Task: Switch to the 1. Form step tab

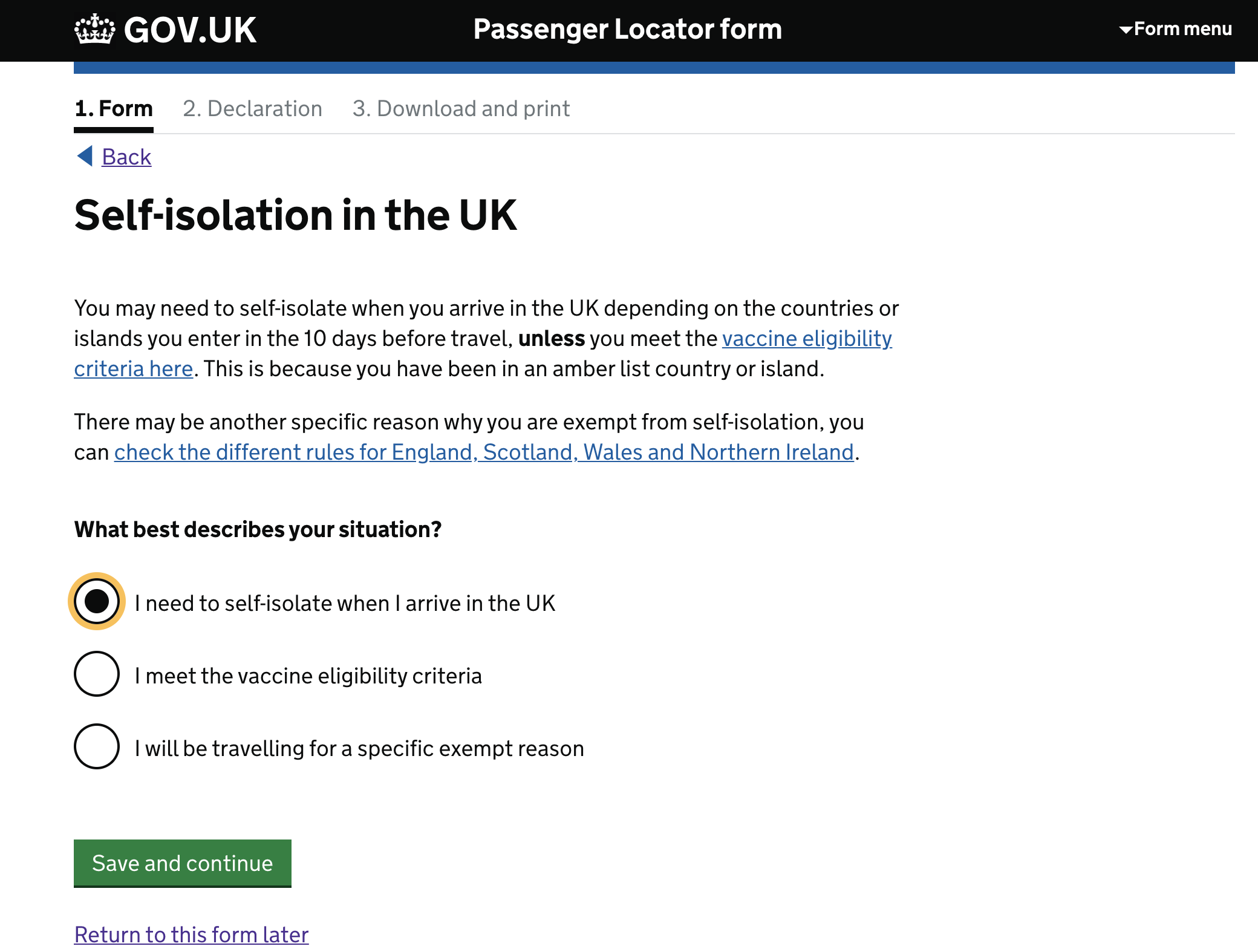Action: tap(114, 109)
